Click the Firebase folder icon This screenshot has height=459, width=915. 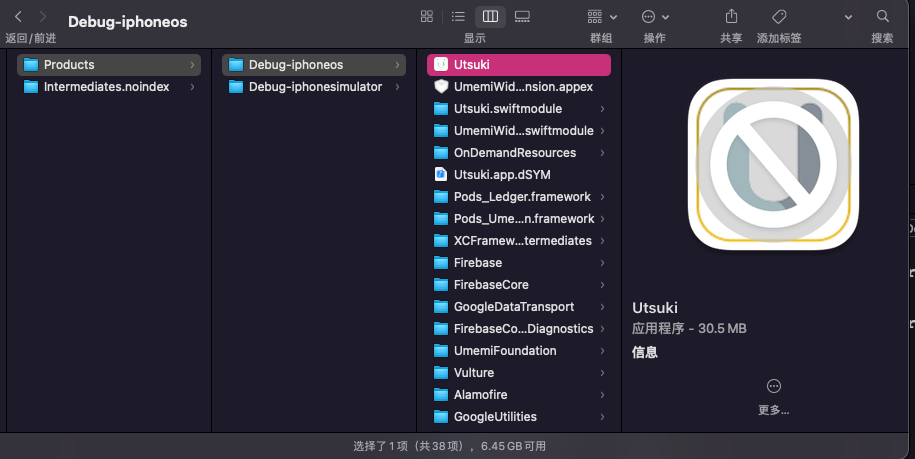[441, 262]
